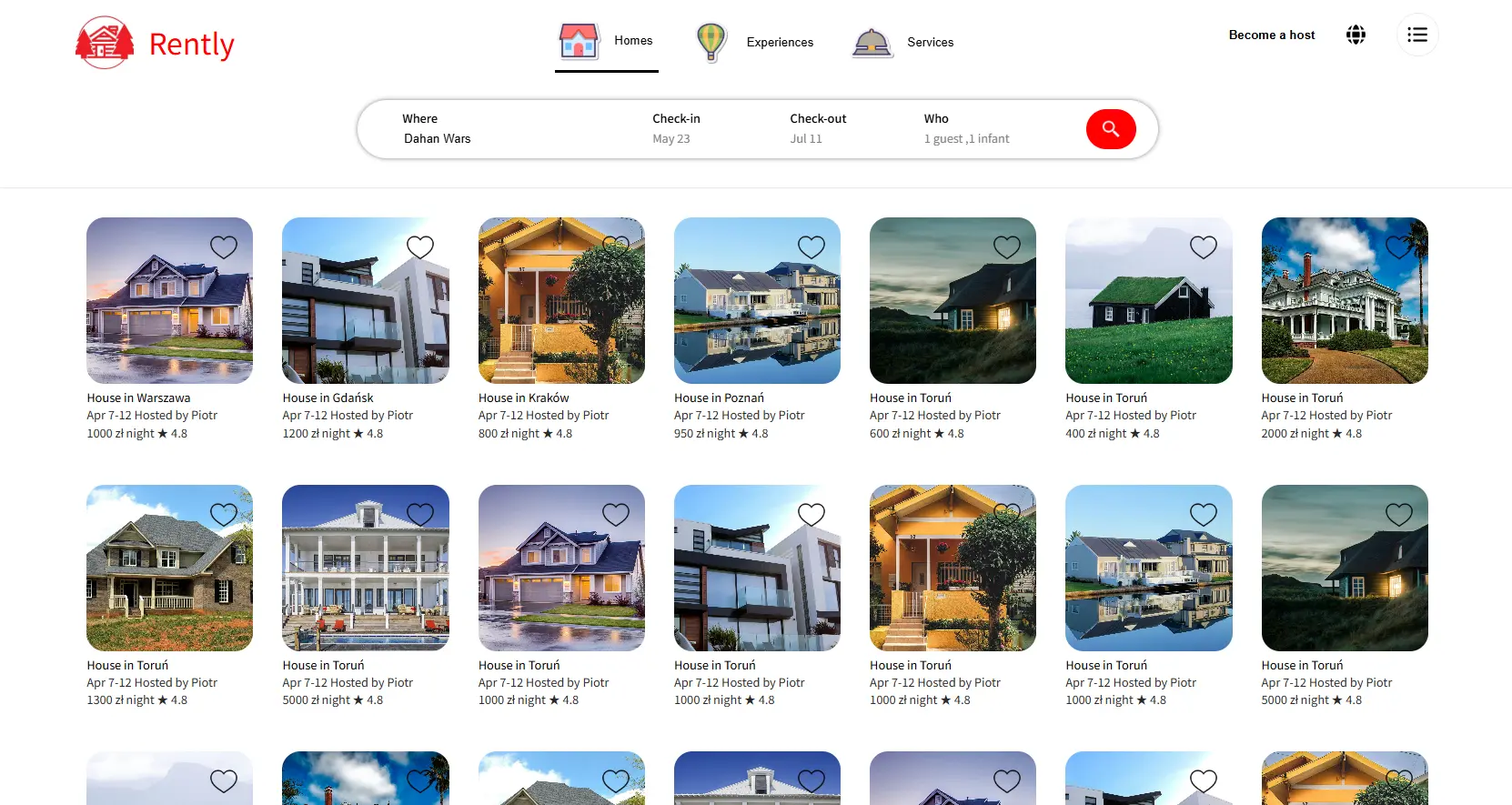
Task: Heart the 600 zł Toruń listing
Action: point(1007,247)
